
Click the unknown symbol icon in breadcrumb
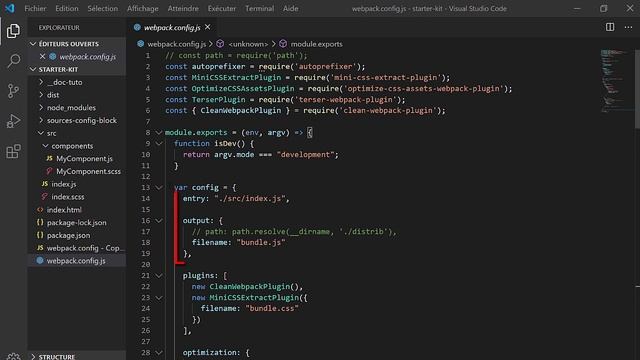pos(220,44)
